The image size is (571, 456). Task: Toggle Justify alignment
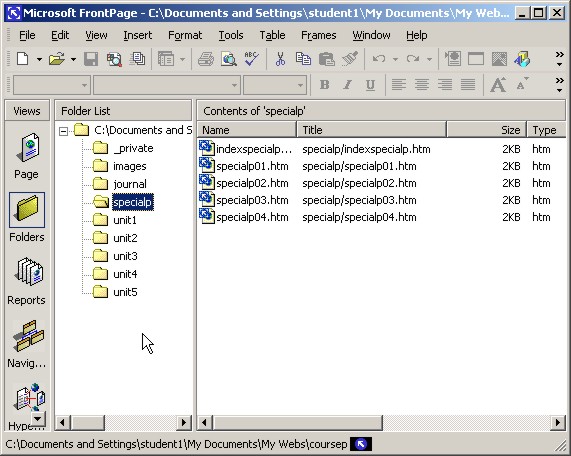click(x=468, y=85)
